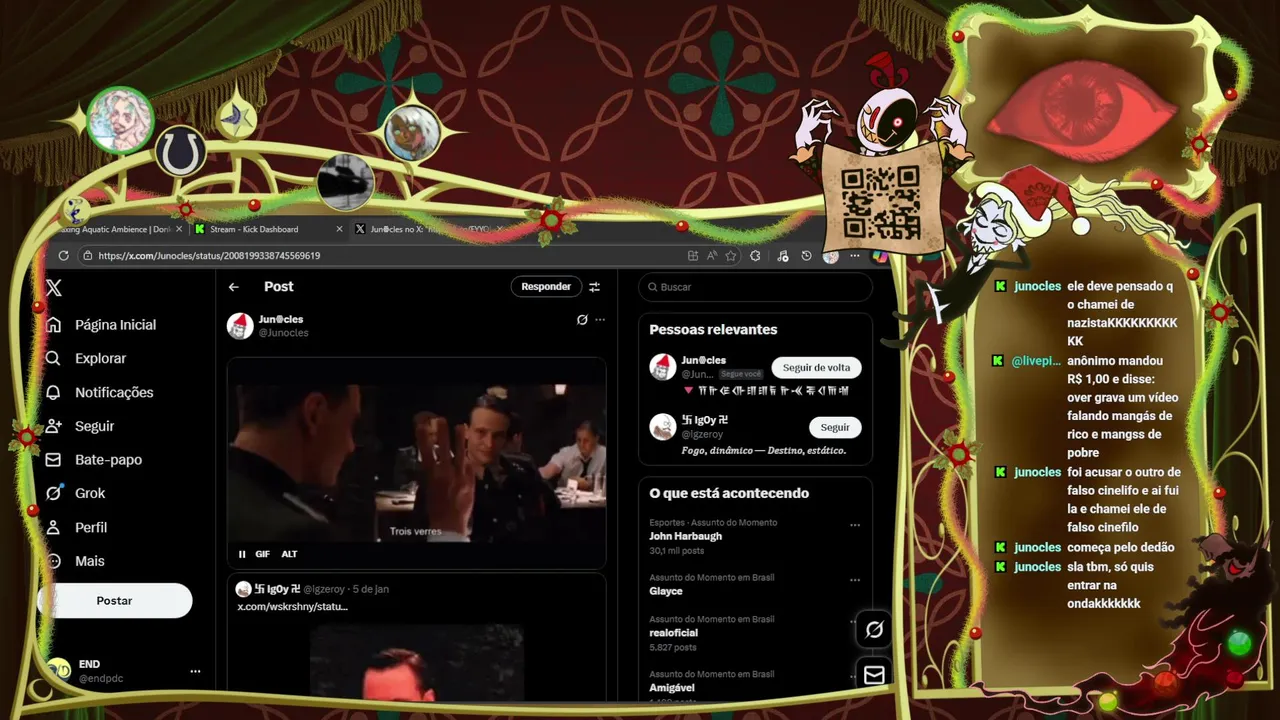1280x720 pixels.
Task: Open browser media control music icon
Action: [x=782, y=256]
